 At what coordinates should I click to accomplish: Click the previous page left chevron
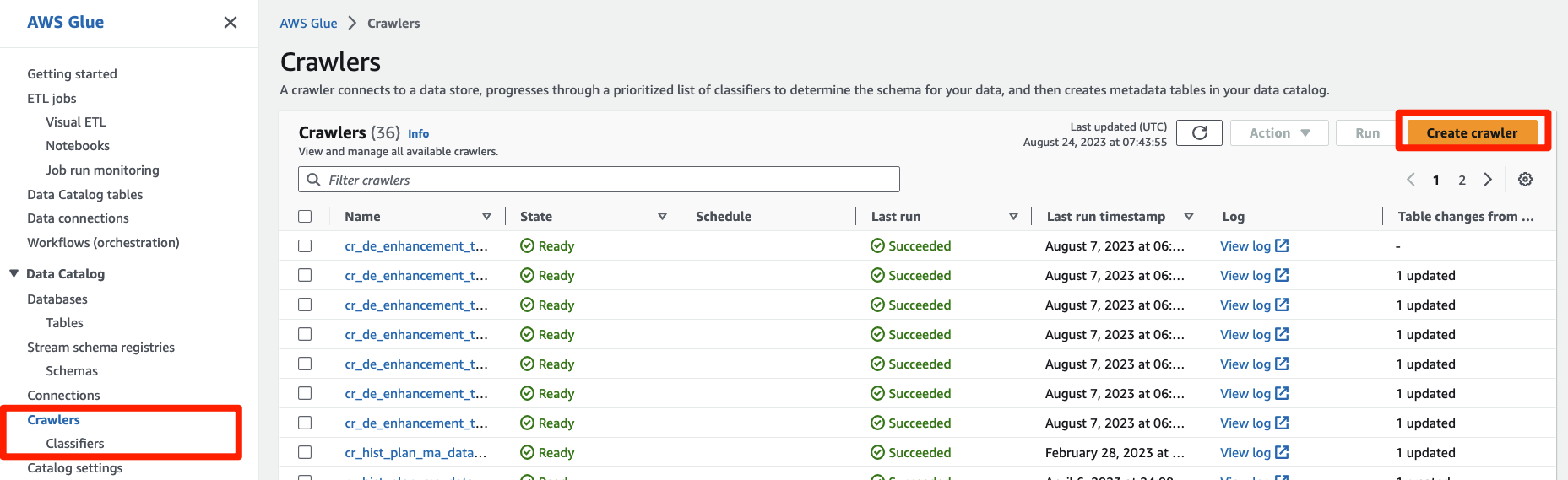pos(1411,180)
